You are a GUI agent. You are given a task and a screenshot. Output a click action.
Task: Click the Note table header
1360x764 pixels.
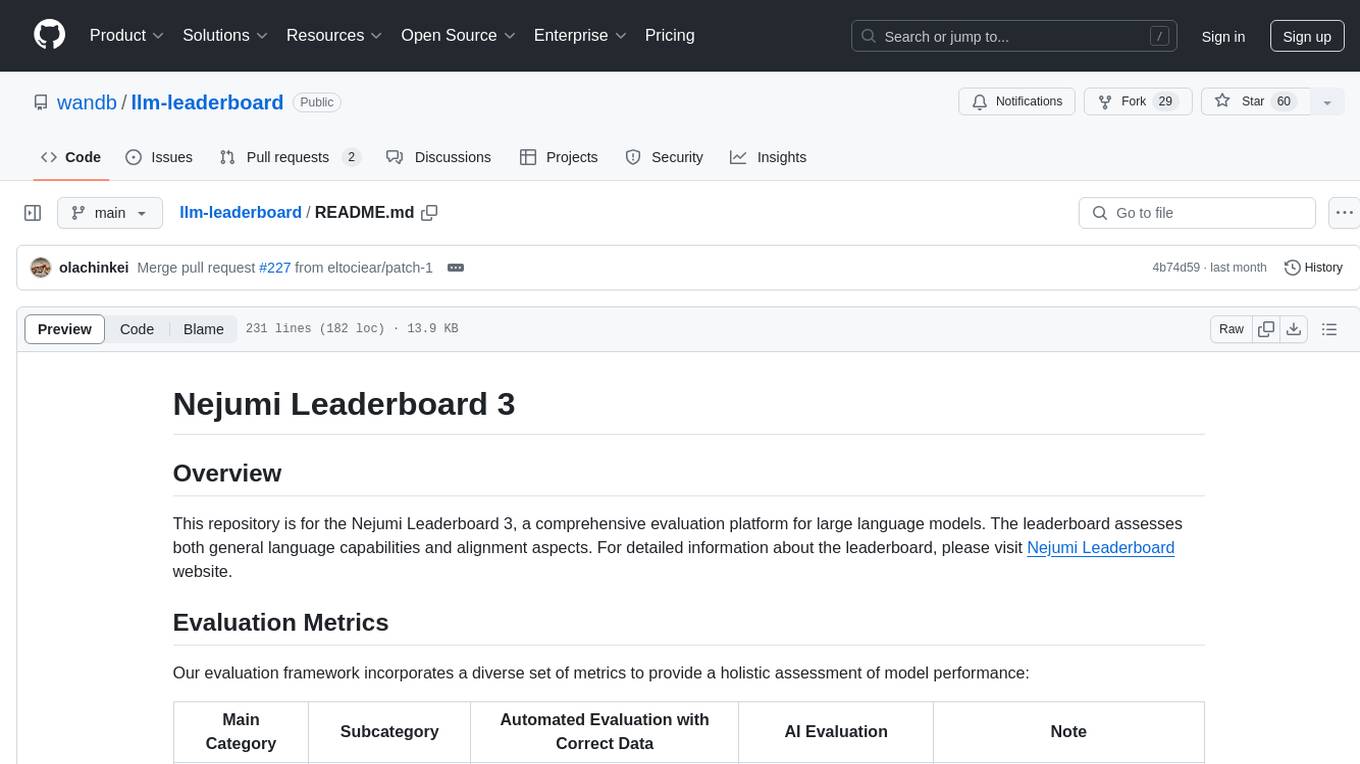(x=1068, y=731)
